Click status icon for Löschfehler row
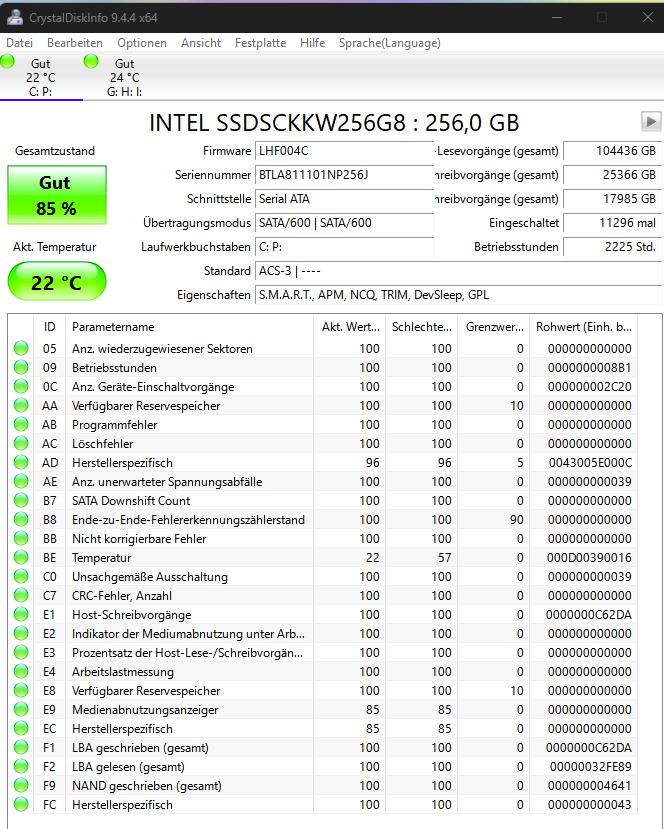 21,444
